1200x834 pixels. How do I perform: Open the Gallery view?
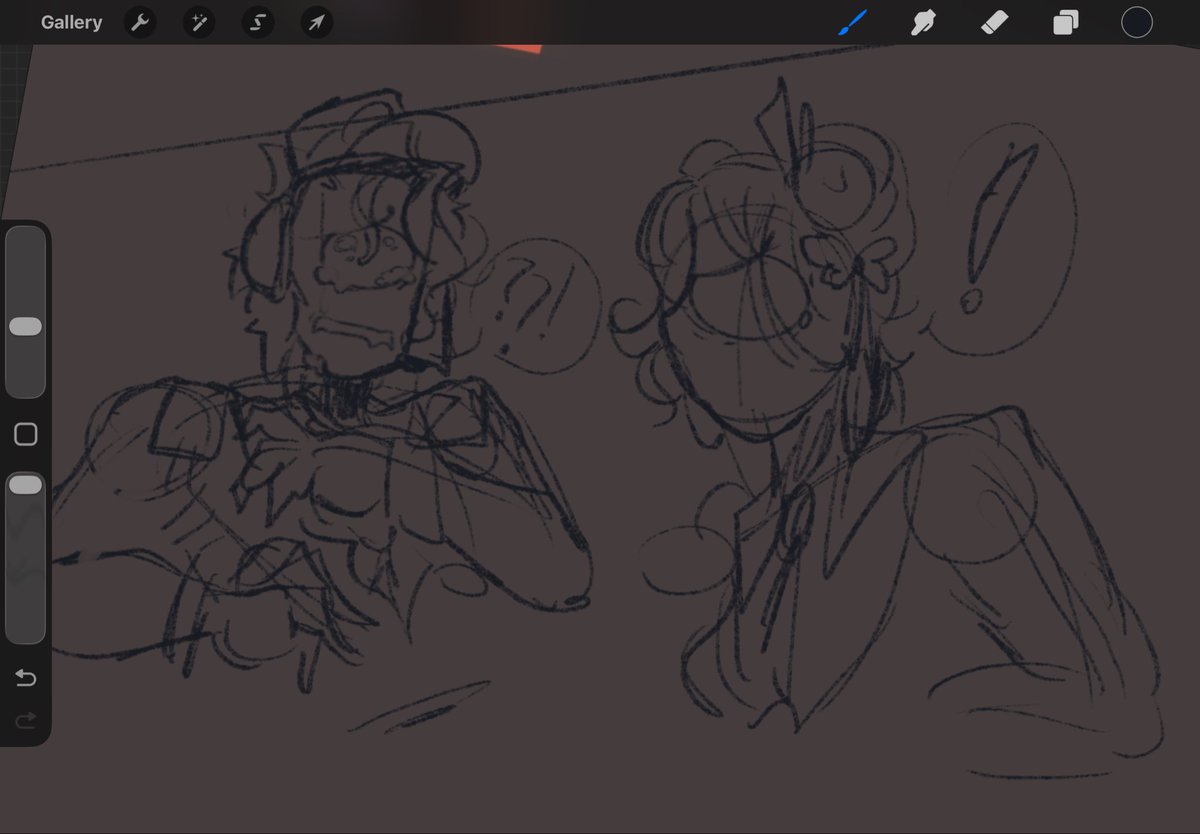tap(71, 22)
